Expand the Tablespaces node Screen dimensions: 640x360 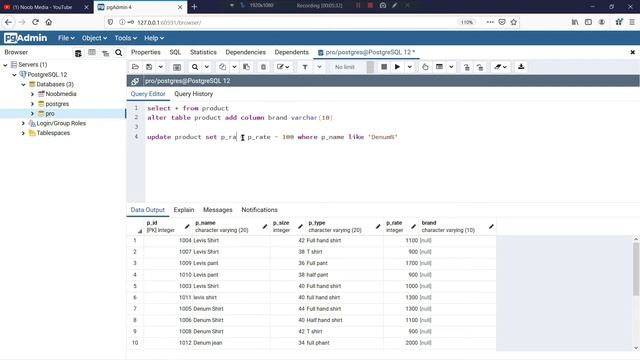pos(23,133)
